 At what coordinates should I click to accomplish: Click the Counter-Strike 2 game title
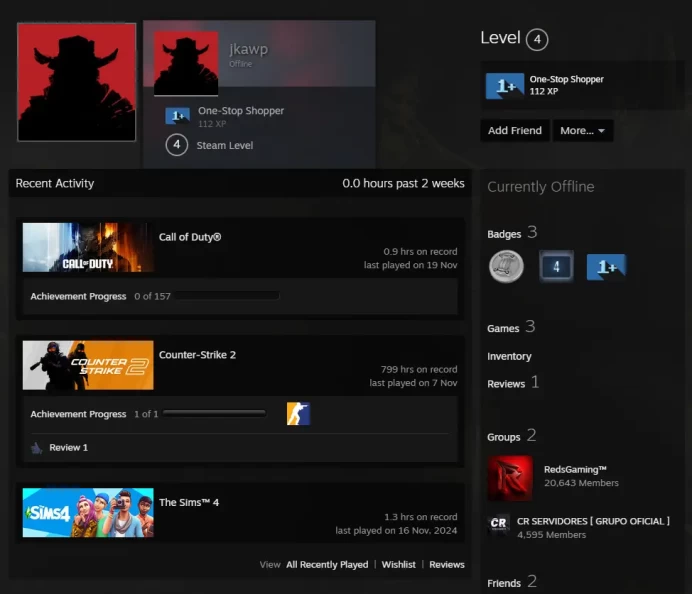pyautogui.click(x=197, y=355)
